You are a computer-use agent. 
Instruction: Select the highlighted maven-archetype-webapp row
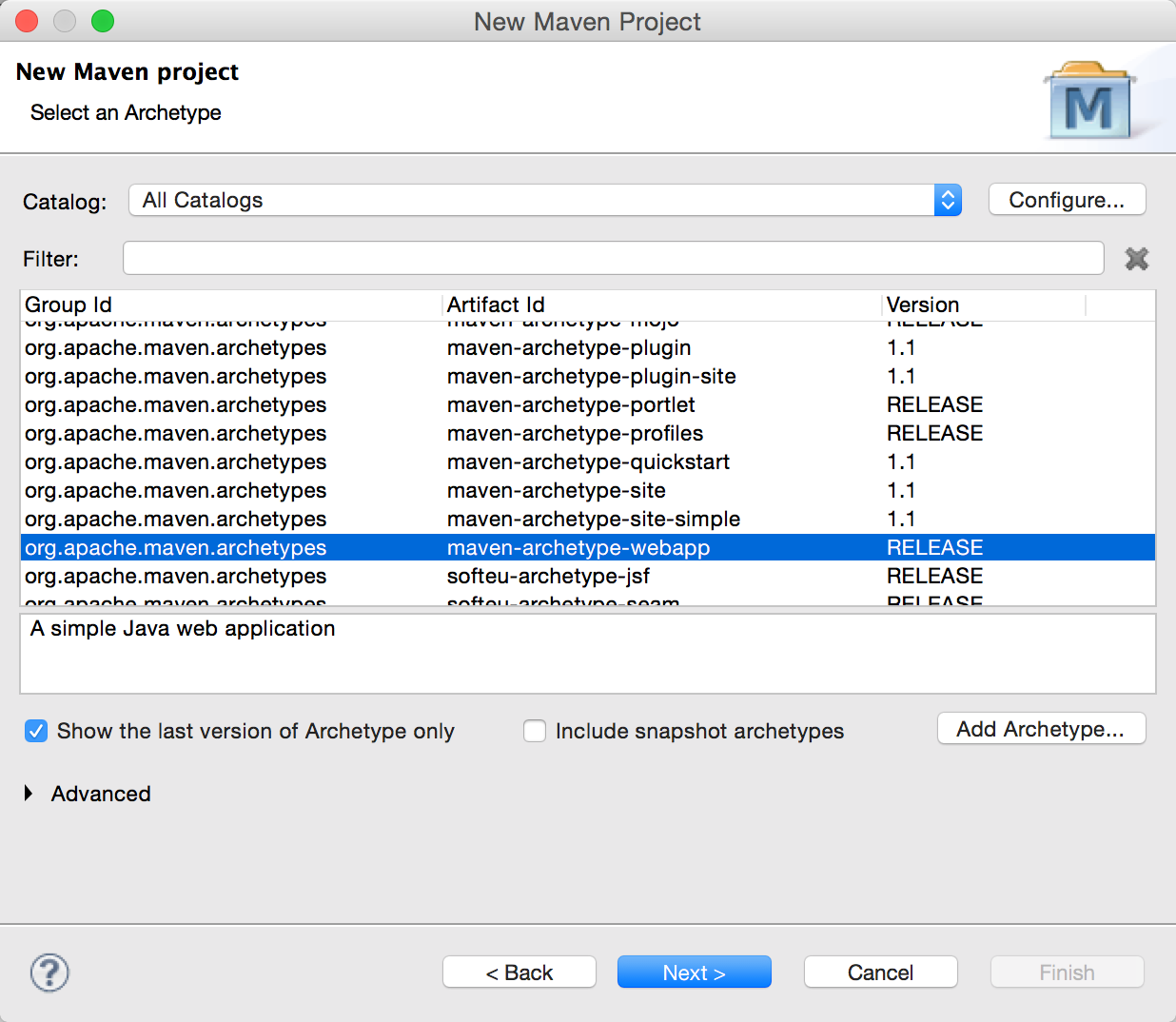(x=588, y=547)
